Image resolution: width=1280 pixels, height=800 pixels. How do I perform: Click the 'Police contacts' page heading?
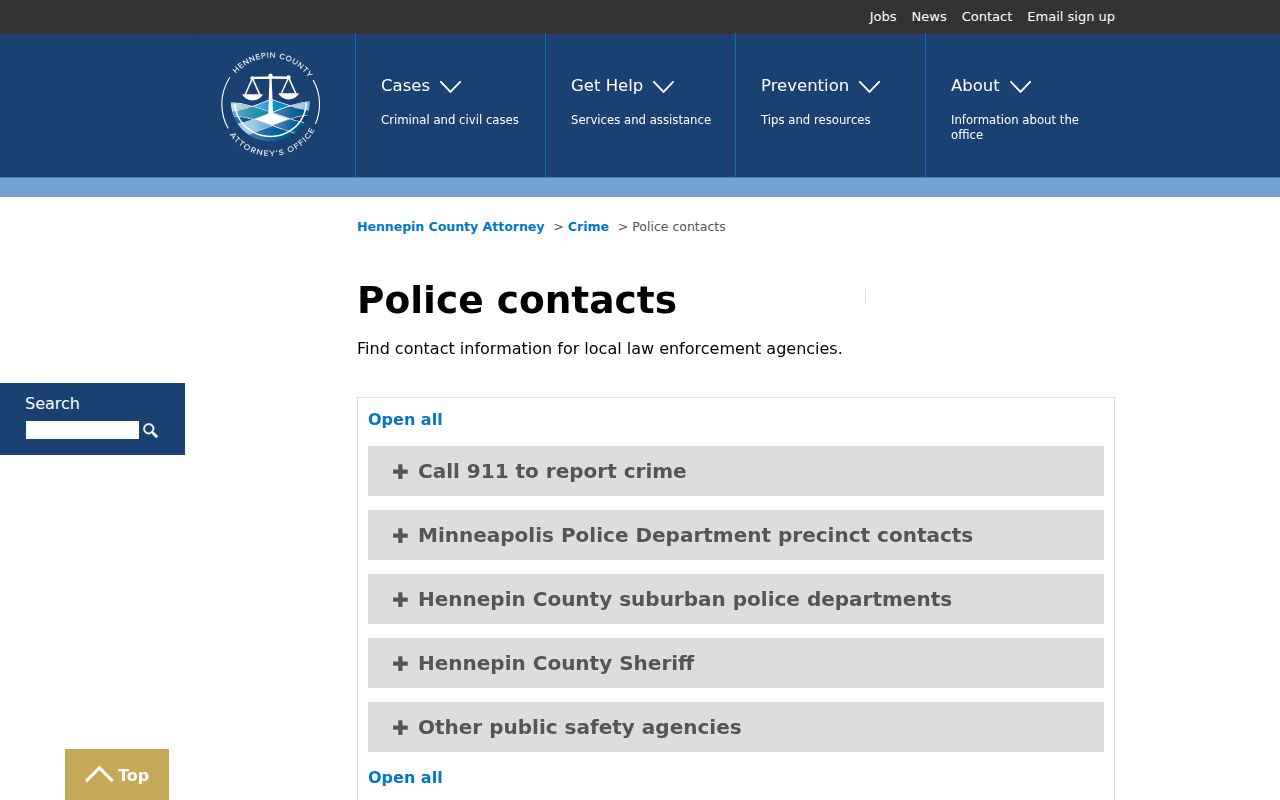click(517, 300)
